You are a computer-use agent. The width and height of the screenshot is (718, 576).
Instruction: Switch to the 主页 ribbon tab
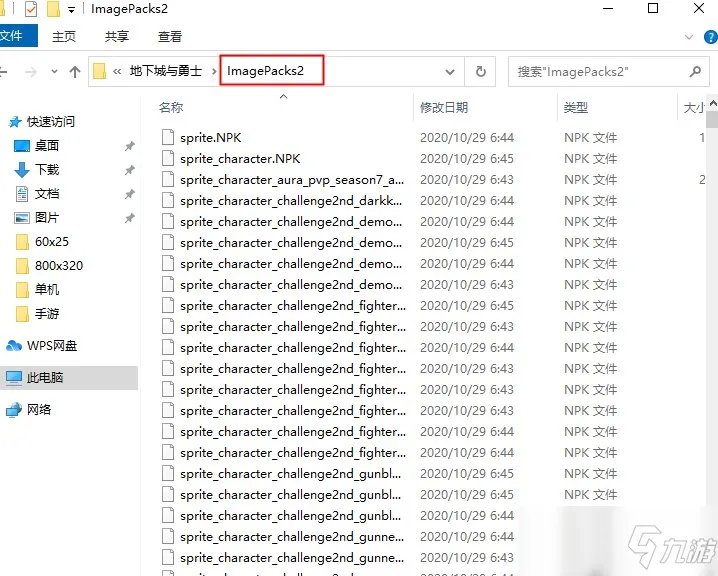pos(64,37)
